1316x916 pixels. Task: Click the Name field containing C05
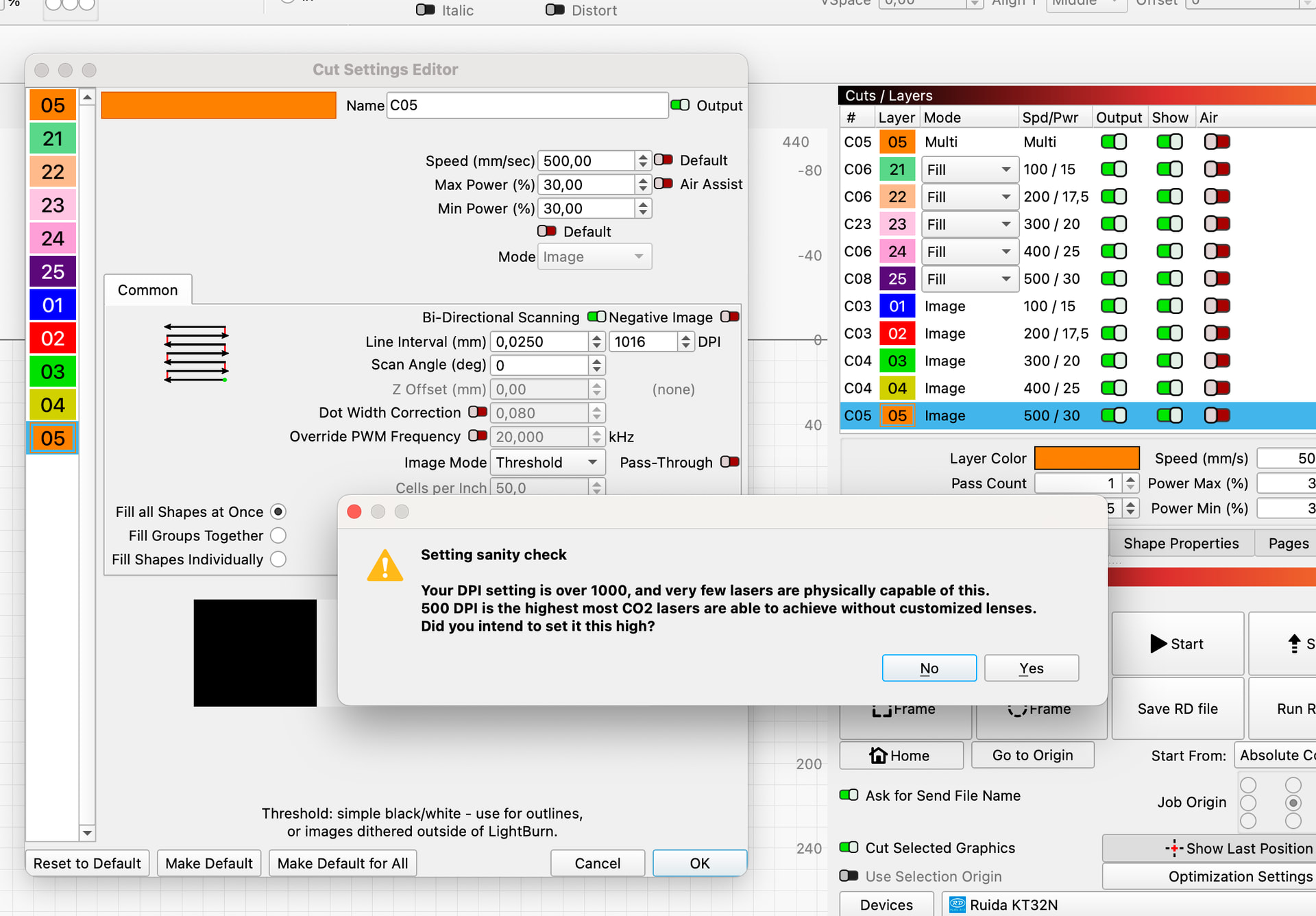tap(527, 105)
